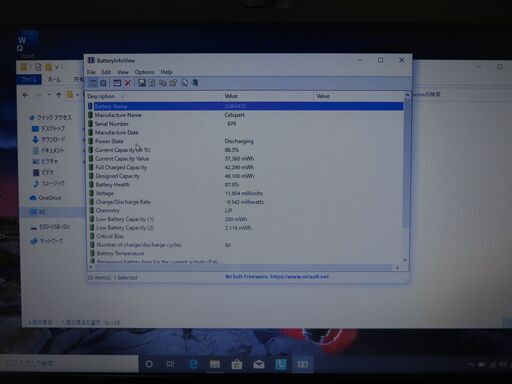Click the red X delete toolbar icon

coord(128,83)
